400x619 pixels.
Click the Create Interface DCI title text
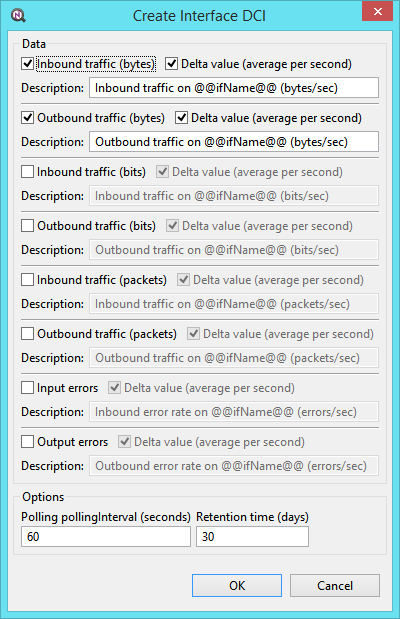pyautogui.click(x=199, y=16)
